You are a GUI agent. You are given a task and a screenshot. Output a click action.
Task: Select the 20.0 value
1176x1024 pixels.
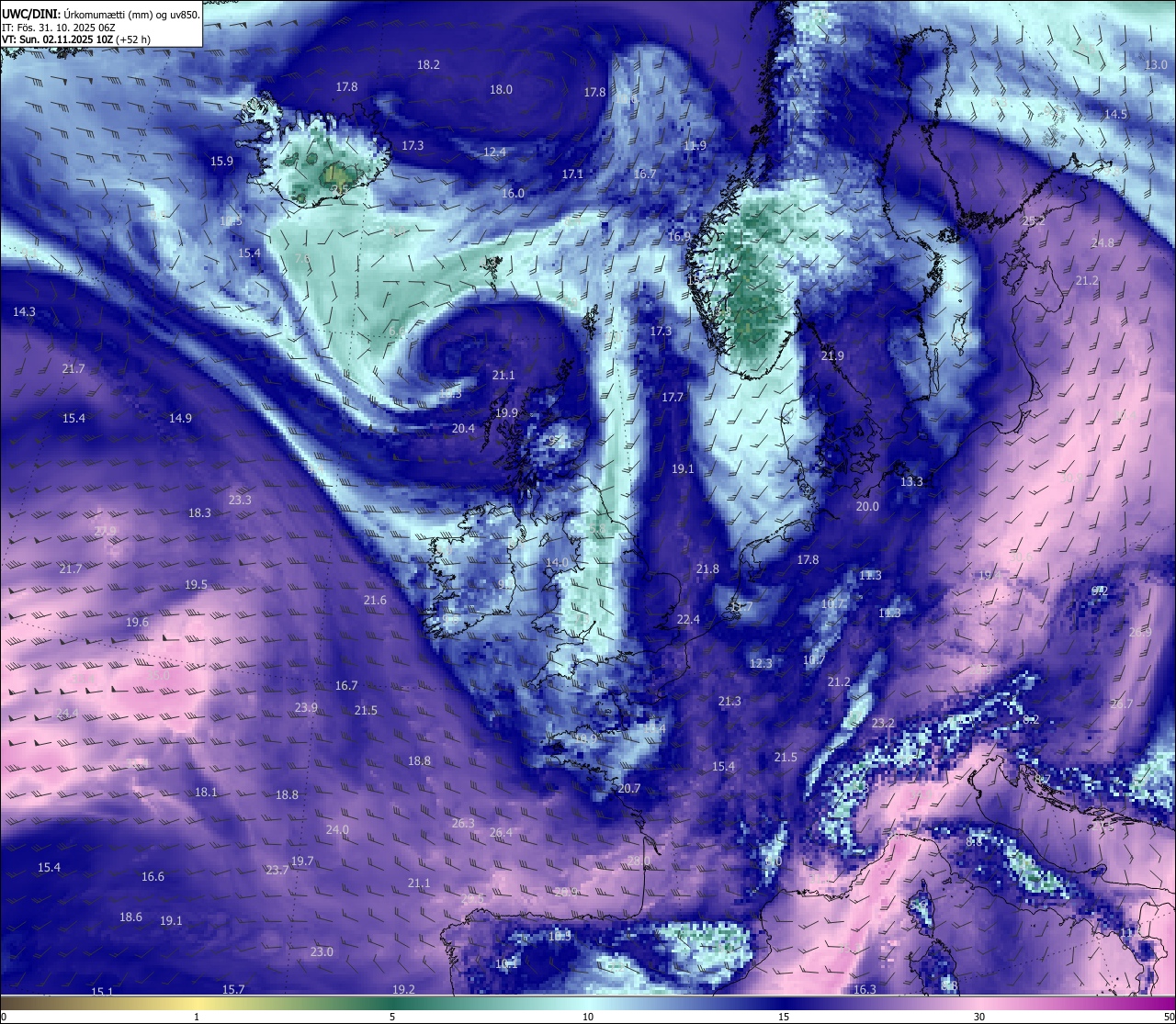click(867, 506)
